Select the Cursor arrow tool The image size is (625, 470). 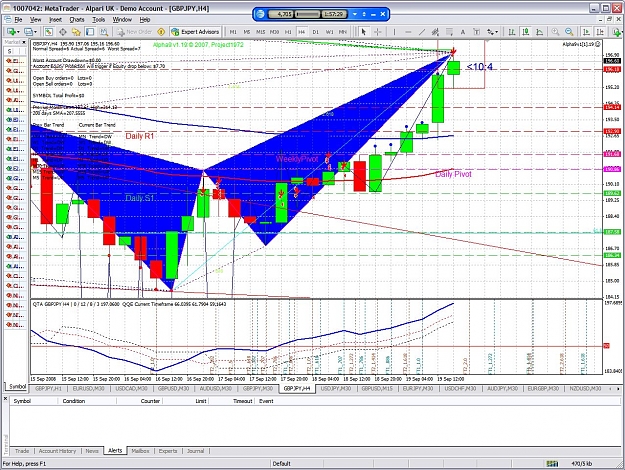coord(363,32)
